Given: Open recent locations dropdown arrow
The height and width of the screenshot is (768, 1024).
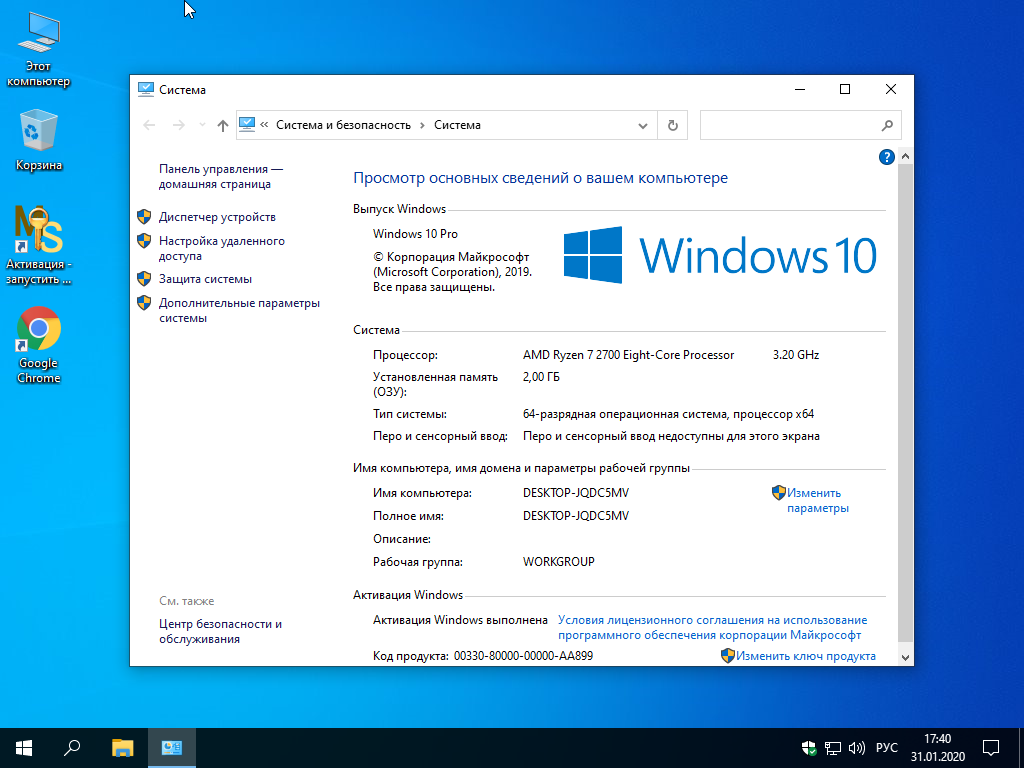Looking at the screenshot, I should point(202,125).
